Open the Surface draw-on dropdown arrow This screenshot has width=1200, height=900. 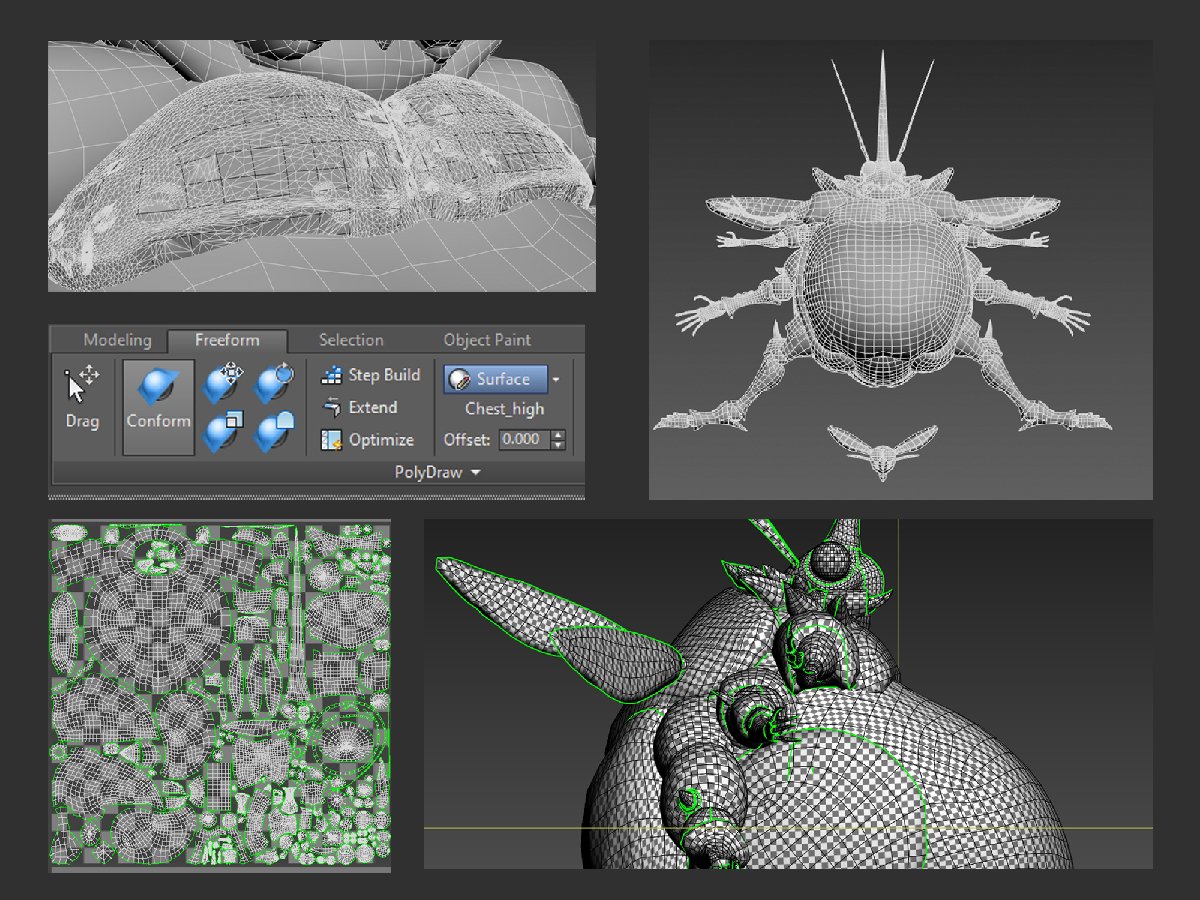tap(556, 380)
